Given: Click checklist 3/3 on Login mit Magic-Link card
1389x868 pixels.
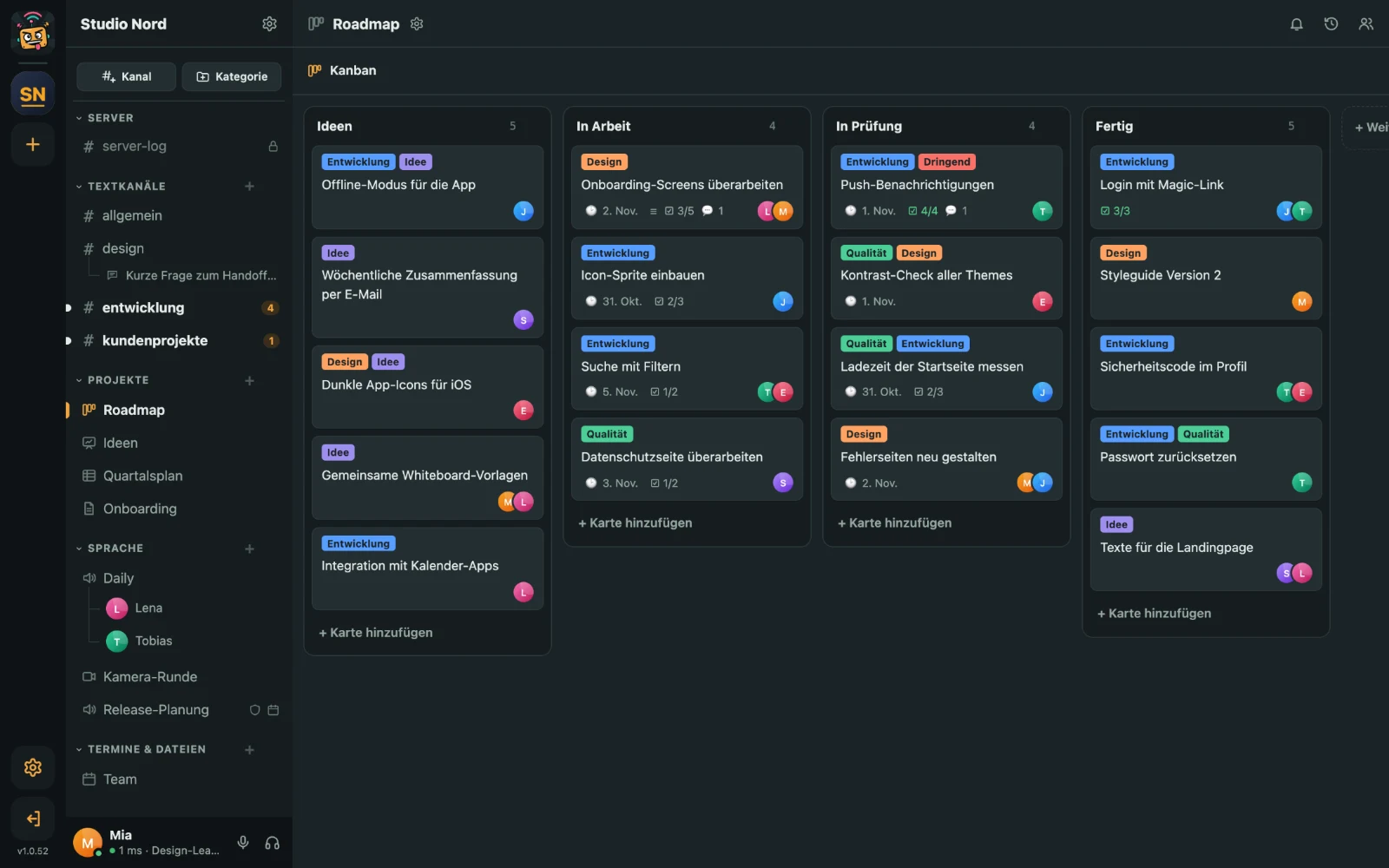Looking at the screenshot, I should tap(1115, 211).
